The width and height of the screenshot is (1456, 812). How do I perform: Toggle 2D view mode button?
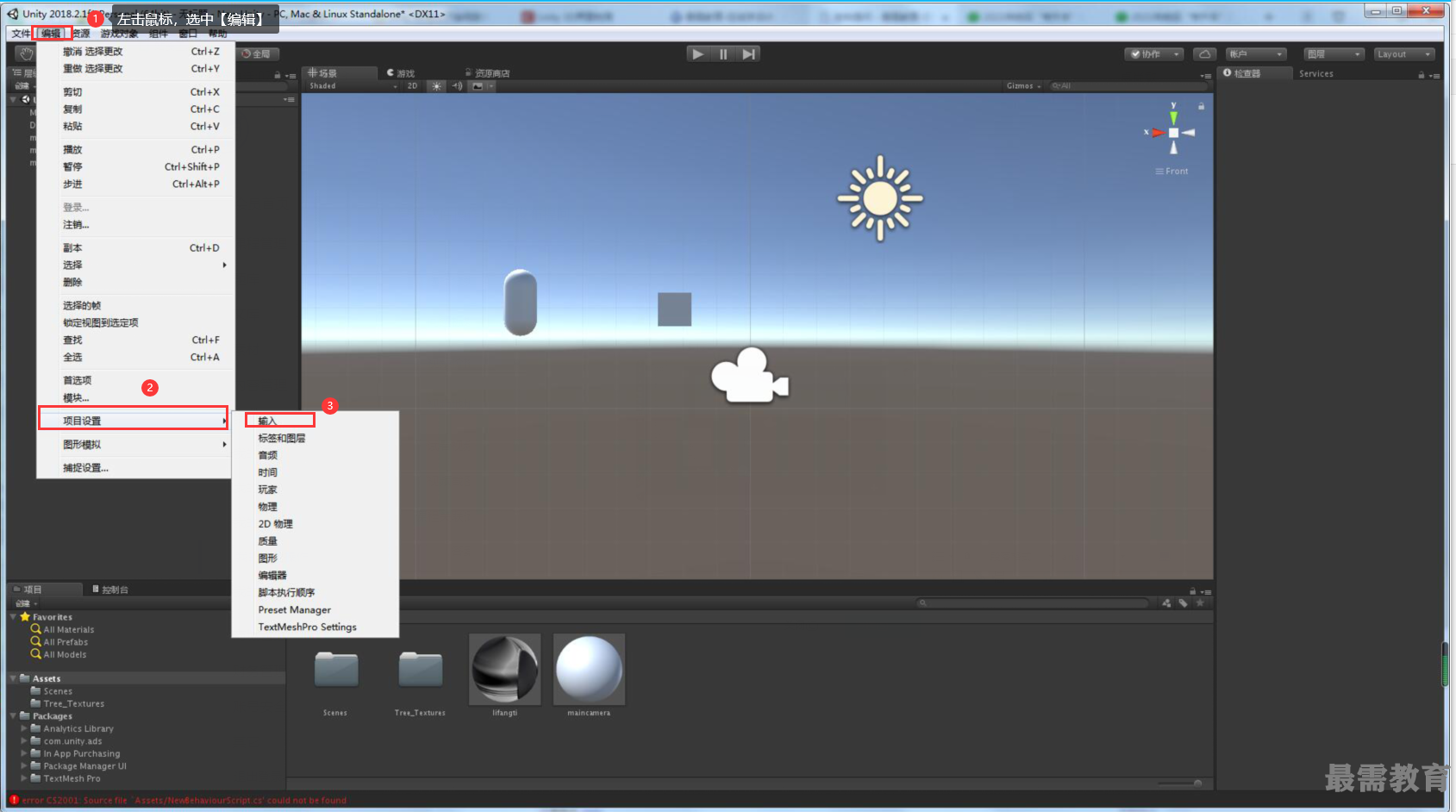412,86
